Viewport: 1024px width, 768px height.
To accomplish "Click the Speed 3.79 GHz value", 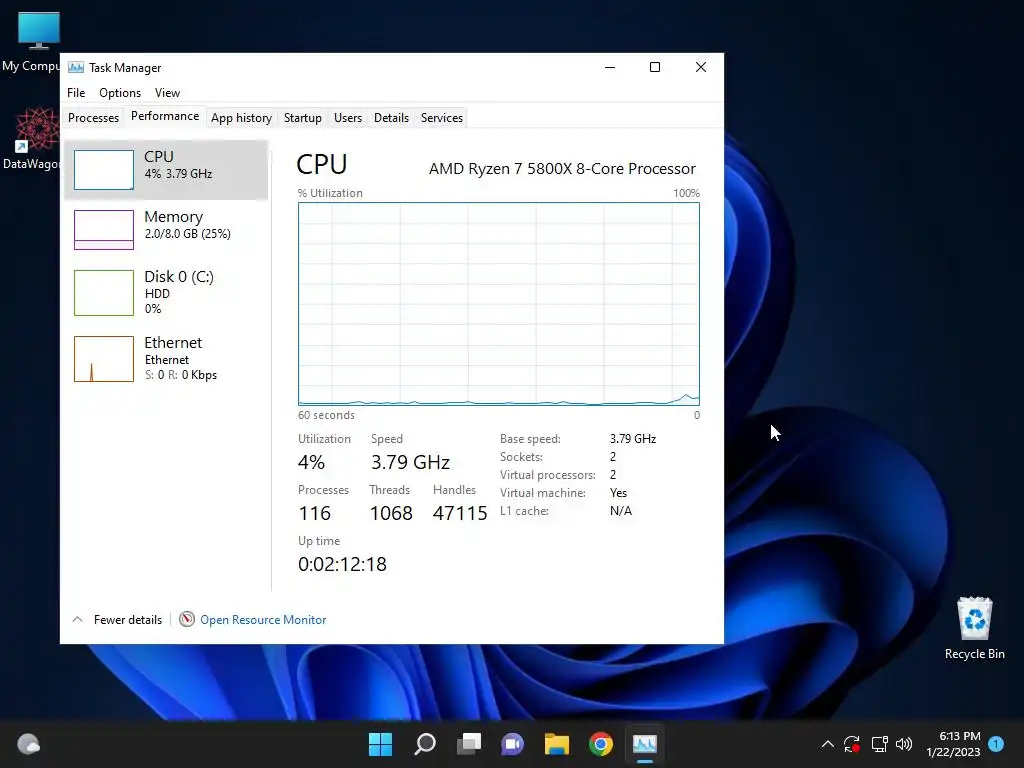I will point(410,462).
